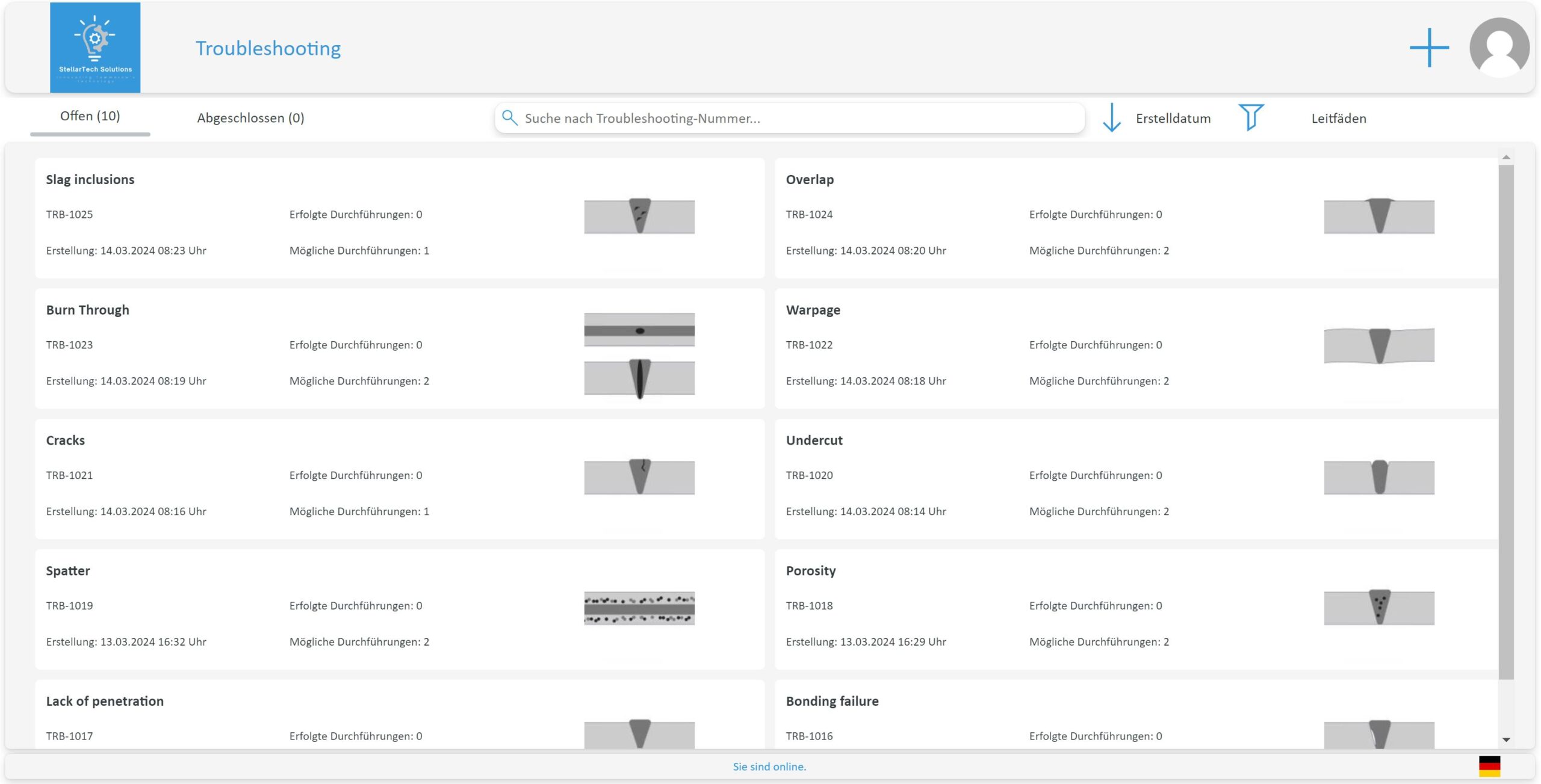The image size is (1541, 784).
Task: Switch to the Abgeschlossen (0) tab
Action: tap(250, 117)
